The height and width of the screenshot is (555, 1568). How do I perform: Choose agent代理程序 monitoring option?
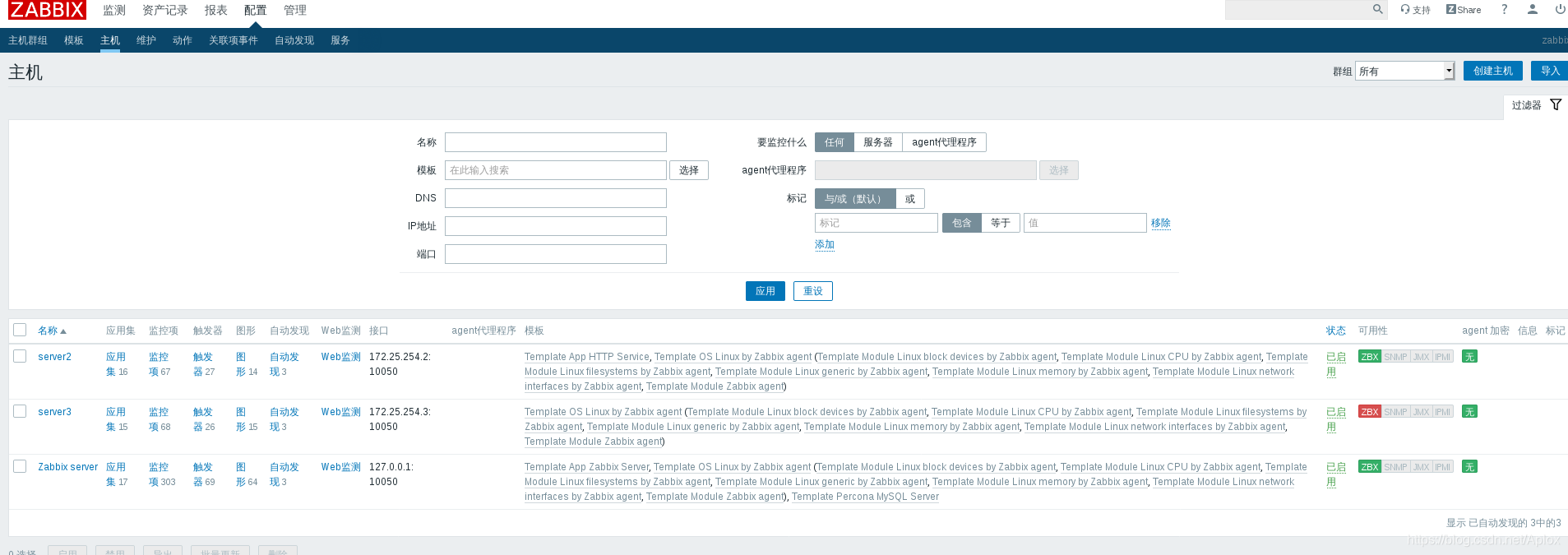(944, 142)
